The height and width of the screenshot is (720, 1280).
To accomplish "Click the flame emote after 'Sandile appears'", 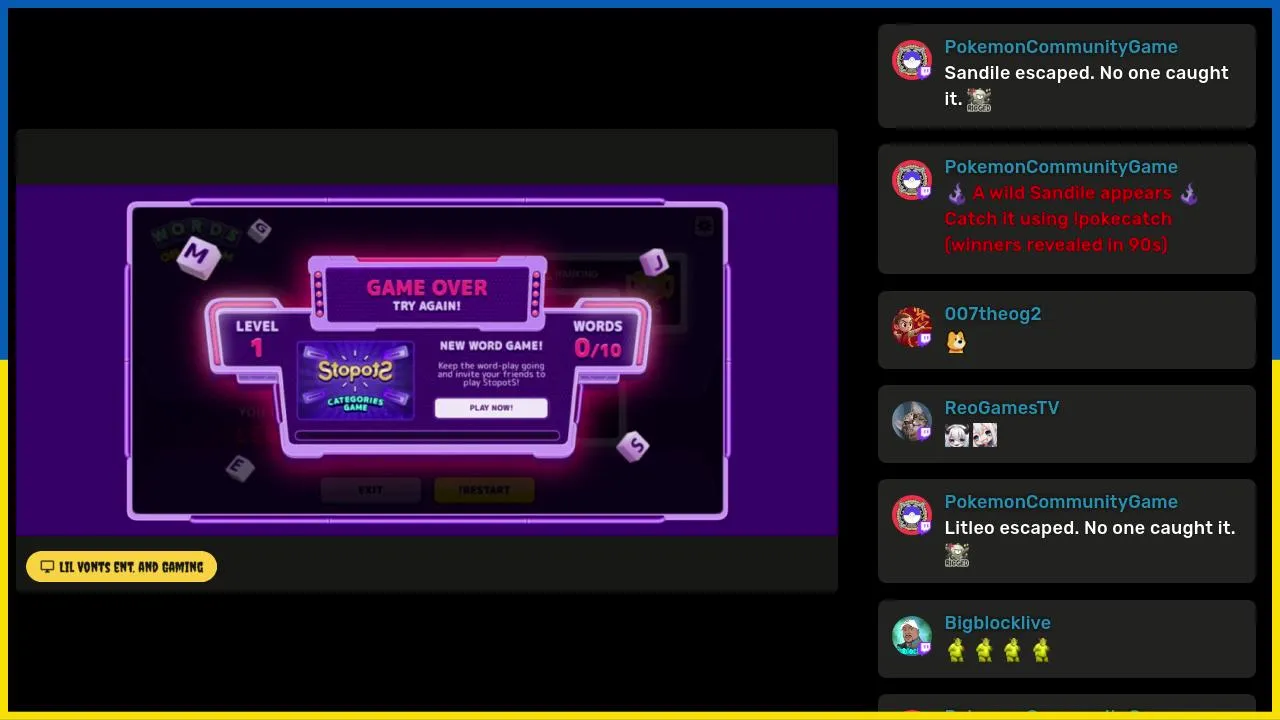I will [1188, 194].
